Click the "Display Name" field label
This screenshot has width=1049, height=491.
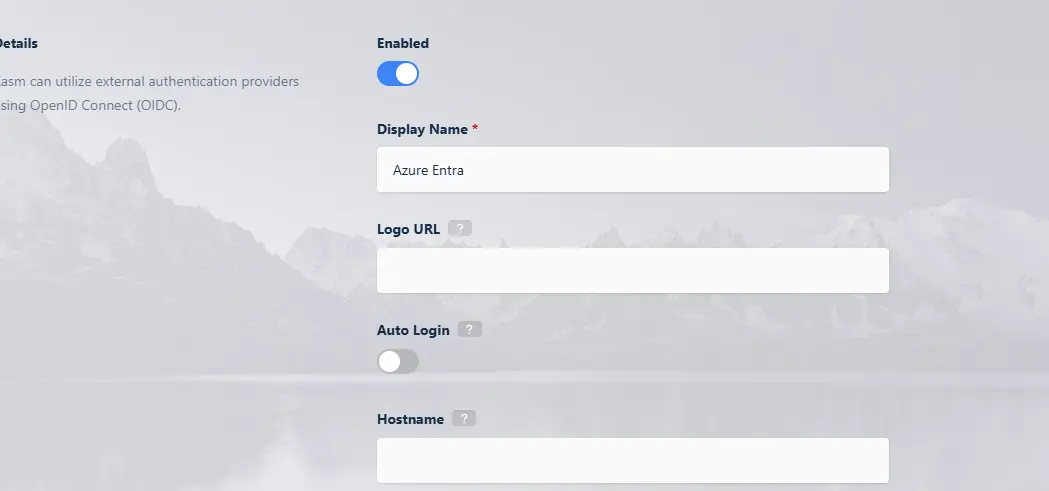click(422, 129)
